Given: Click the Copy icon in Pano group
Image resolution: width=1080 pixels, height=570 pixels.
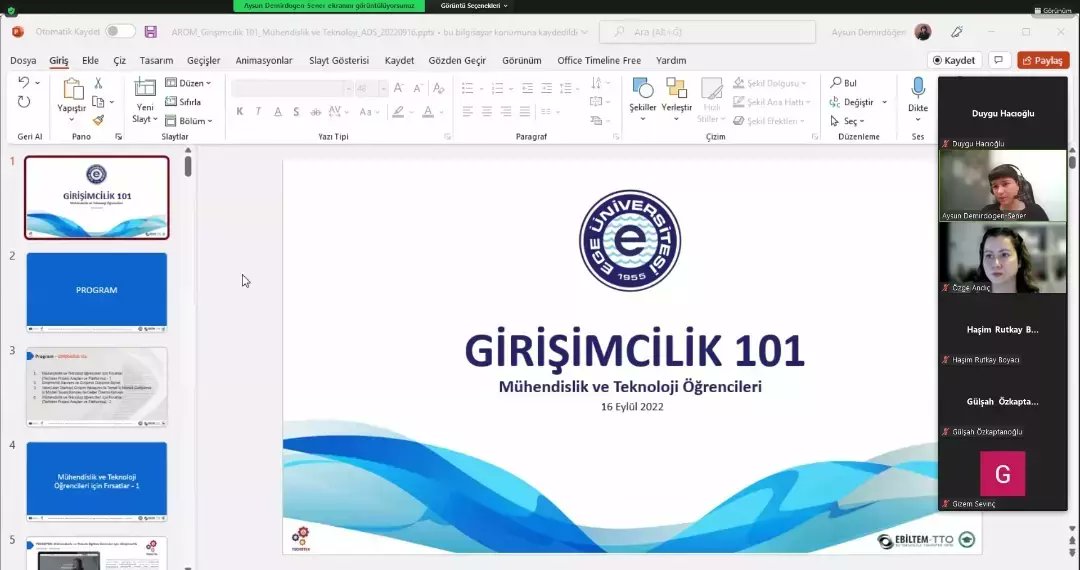Looking at the screenshot, I should coord(98,102).
